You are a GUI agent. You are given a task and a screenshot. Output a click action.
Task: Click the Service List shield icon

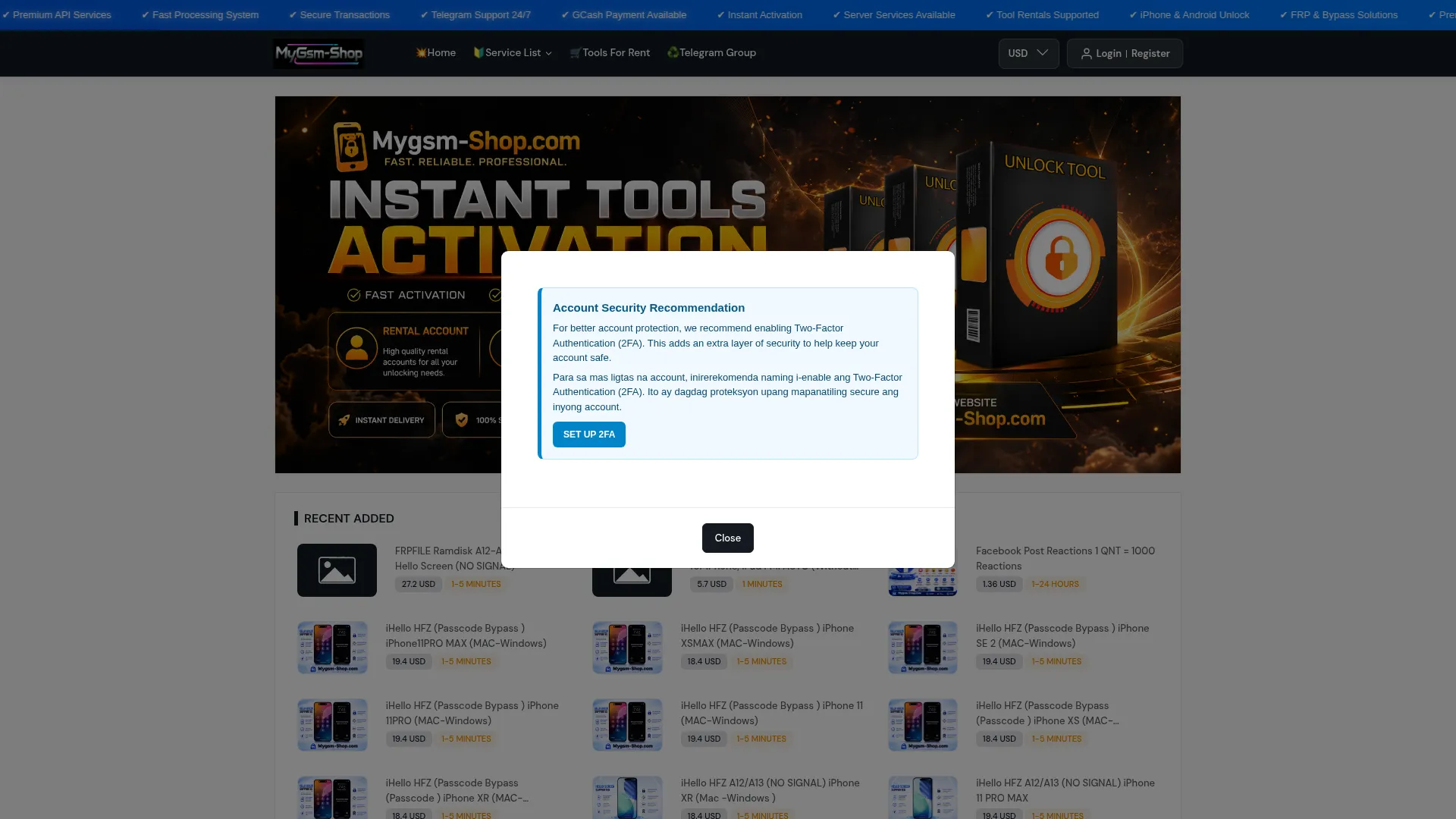click(479, 53)
